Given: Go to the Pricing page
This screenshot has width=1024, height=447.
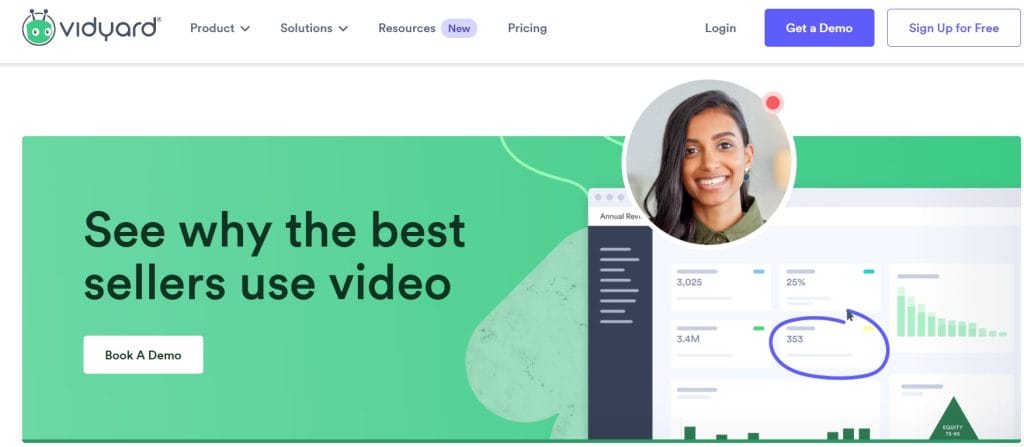Looking at the screenshot, I should tap(527, 28).
